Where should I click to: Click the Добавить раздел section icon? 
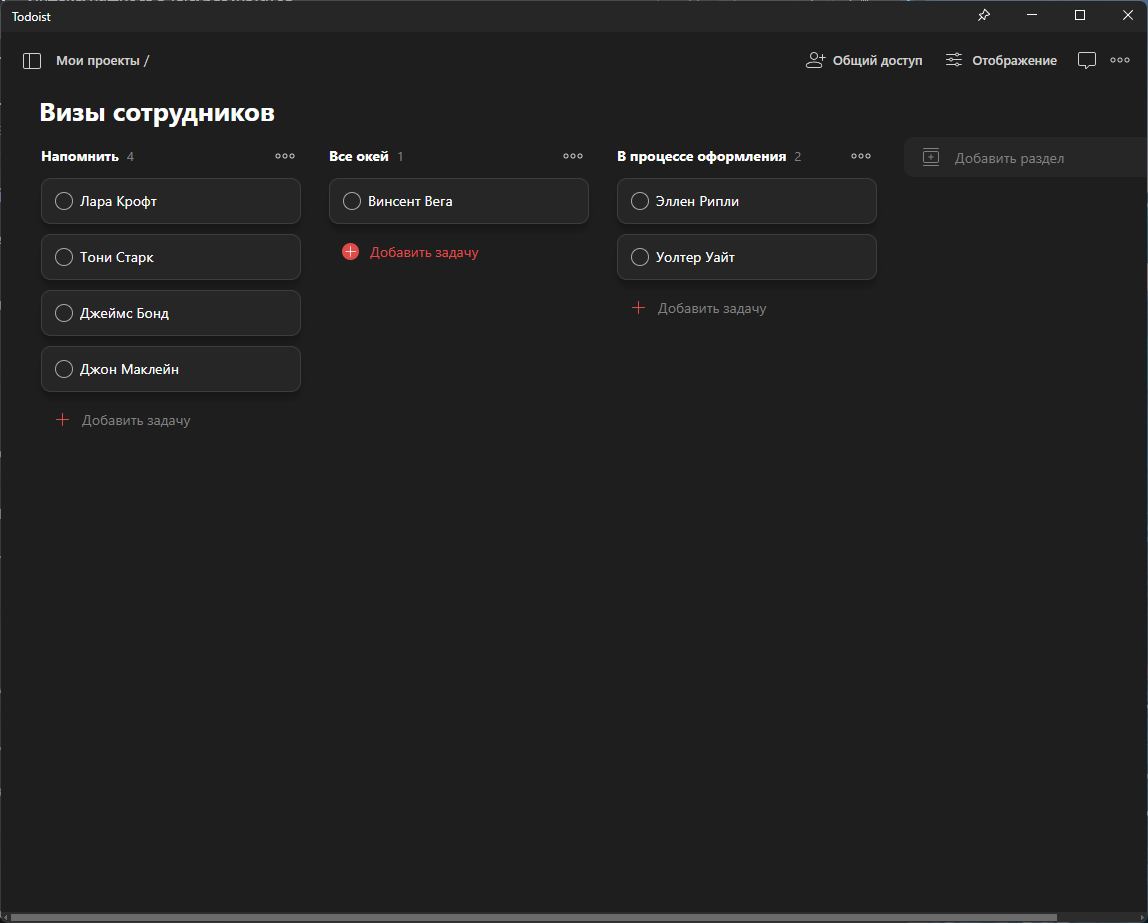(x=931, y=157)
